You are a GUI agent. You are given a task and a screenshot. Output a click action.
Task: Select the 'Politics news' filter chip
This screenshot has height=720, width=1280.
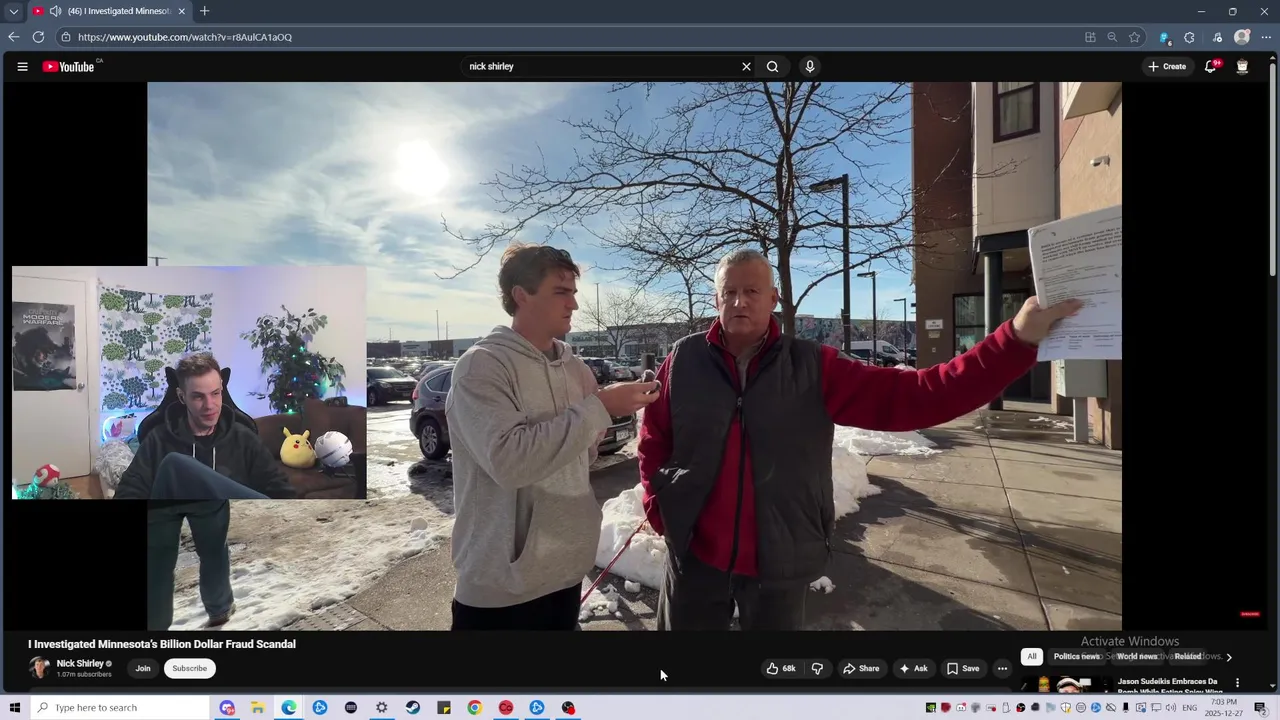(1076, 656)
